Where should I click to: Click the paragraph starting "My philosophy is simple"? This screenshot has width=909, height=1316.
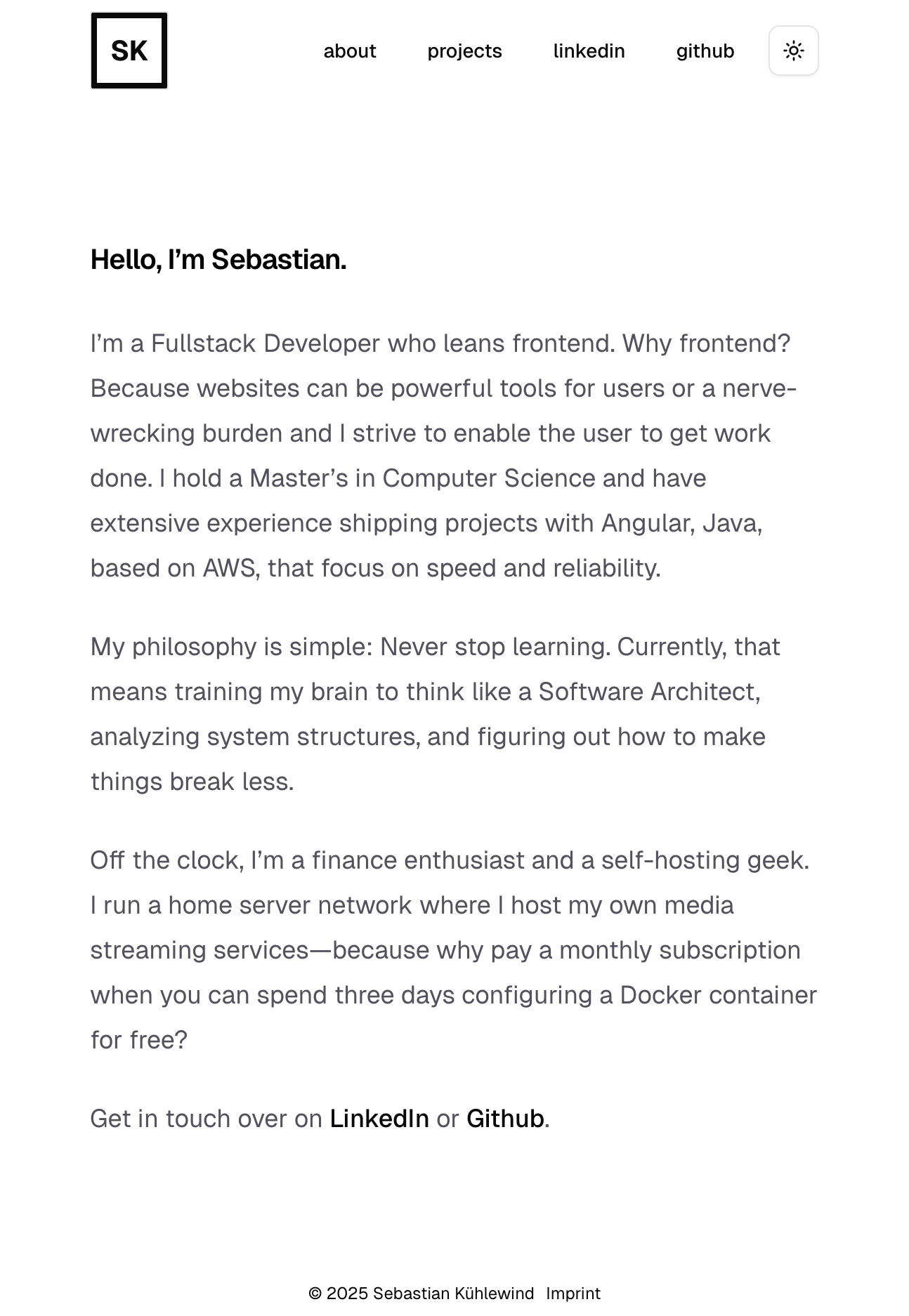pyautogui.click(x=436, y=714)
